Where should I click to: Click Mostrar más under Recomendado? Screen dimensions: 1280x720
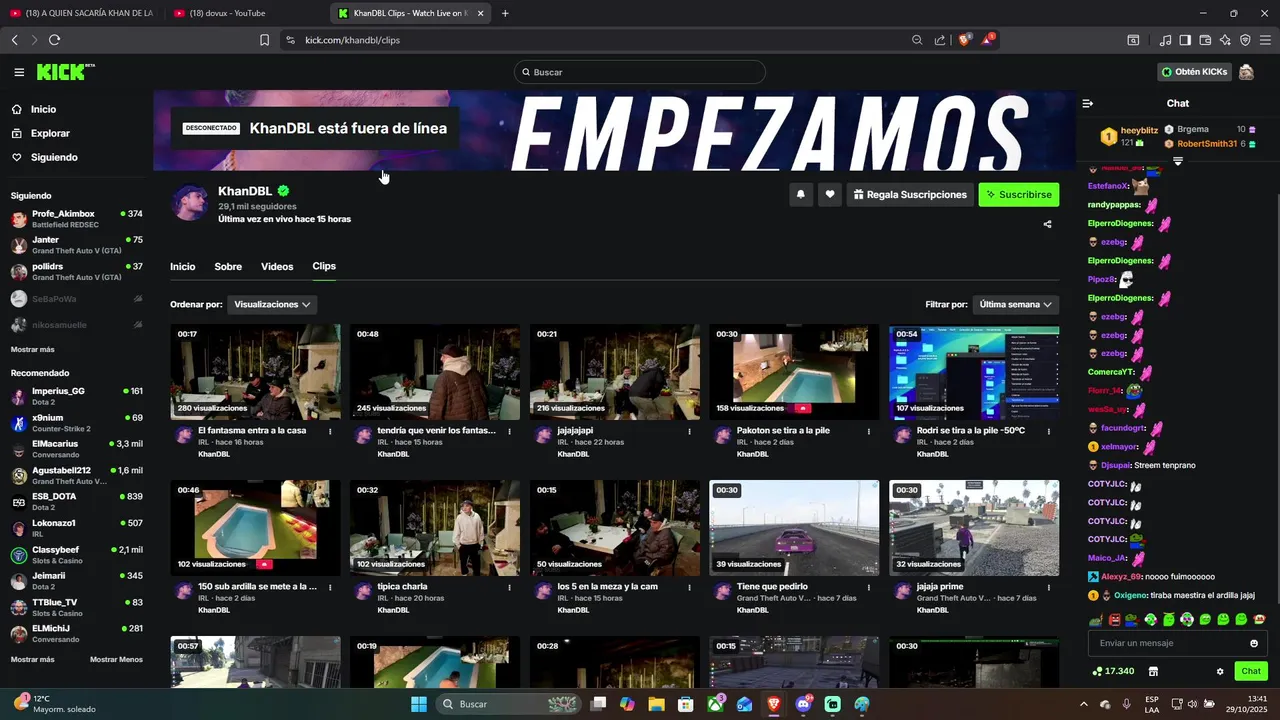[33, 660]
